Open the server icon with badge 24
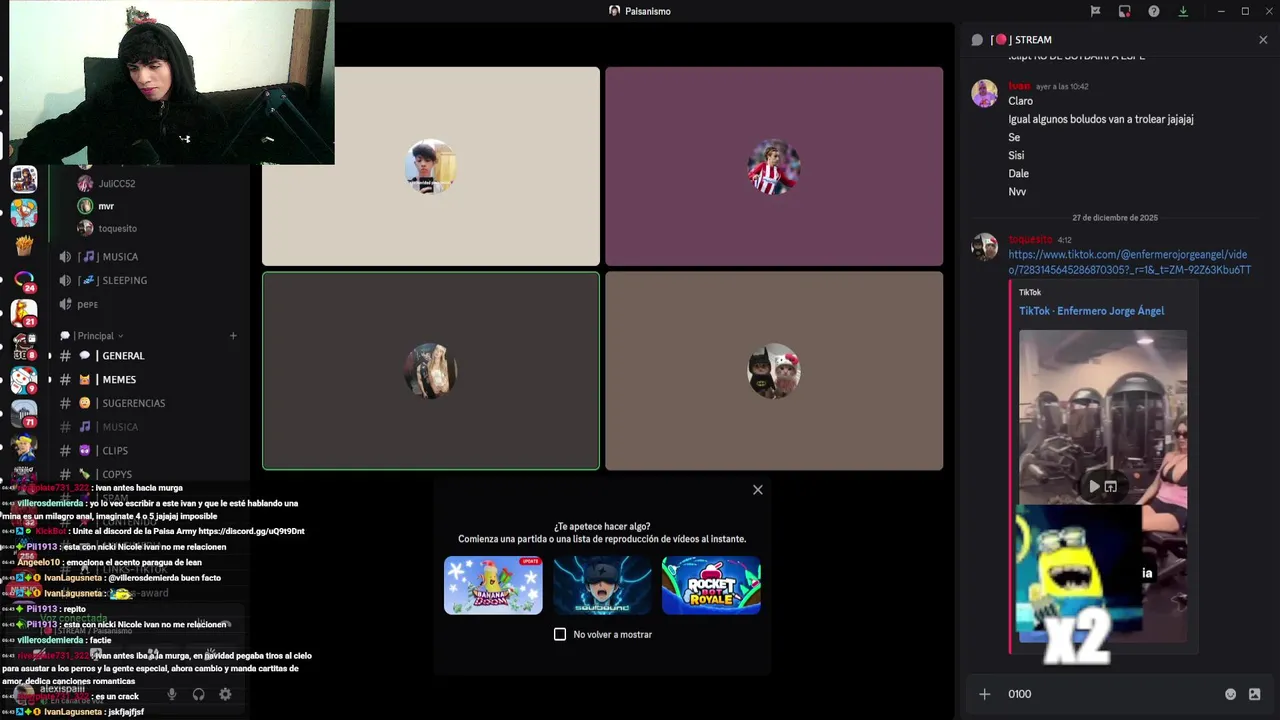Image resolution: width=1280 pixels, height=720 pixels. point(24,280)
